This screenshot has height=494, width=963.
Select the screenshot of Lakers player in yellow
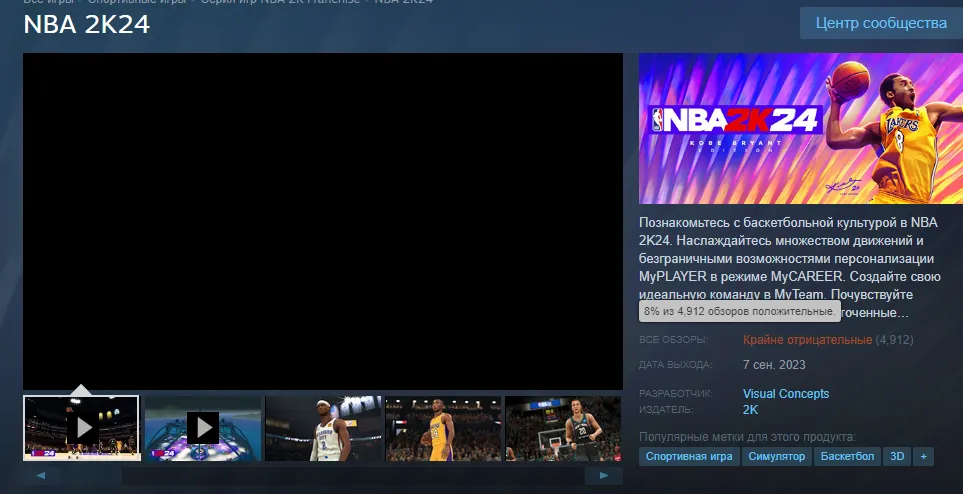click(x=443, y=428)
